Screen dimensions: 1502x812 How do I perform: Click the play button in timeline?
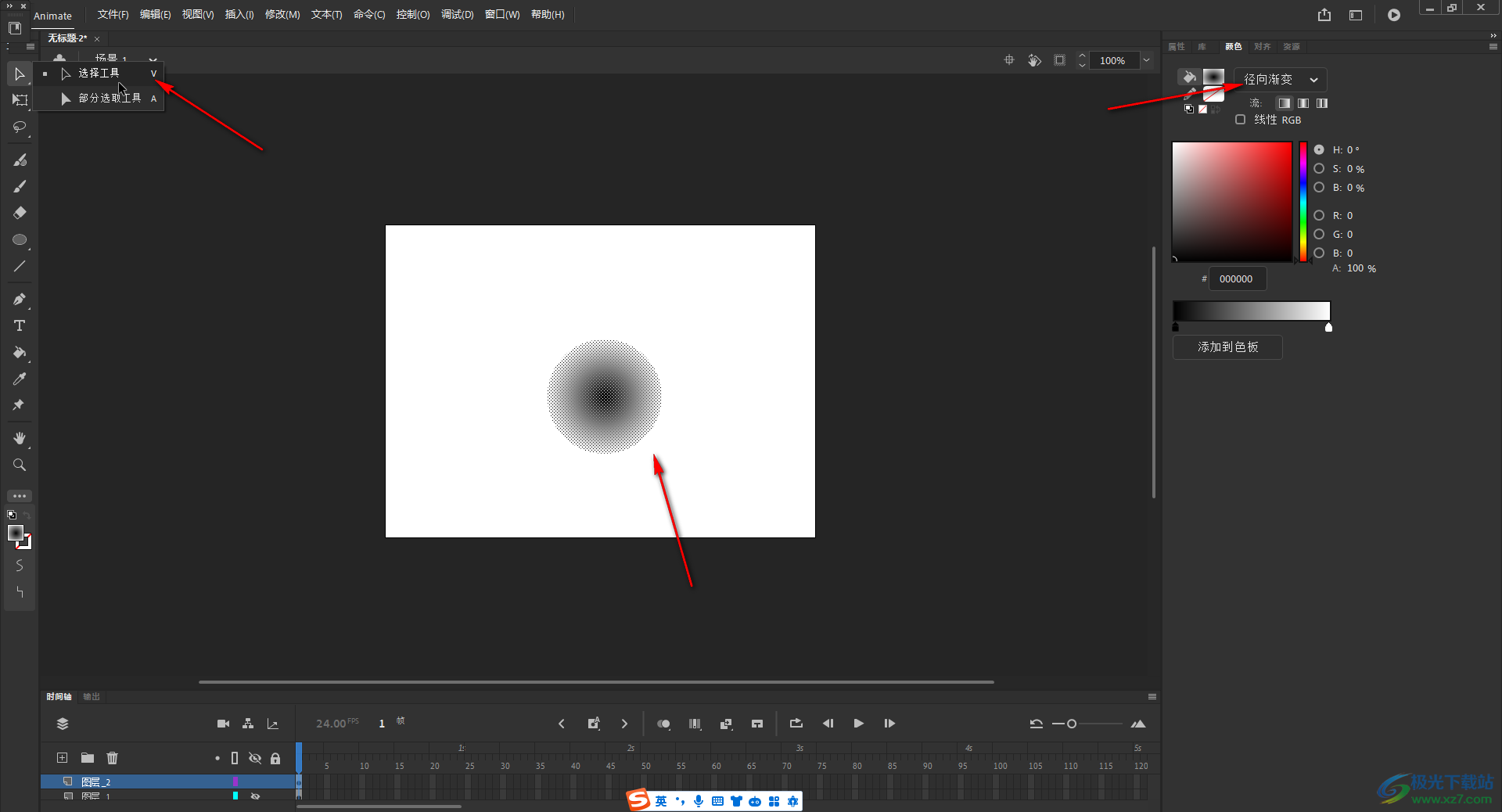coord(858,724)
